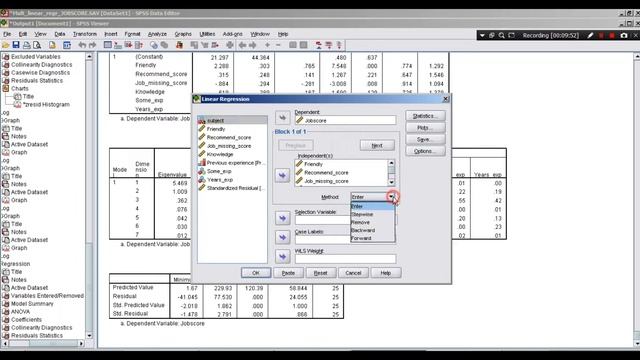Click the Dependent field containing Jobscore

(x=345, y=120)
